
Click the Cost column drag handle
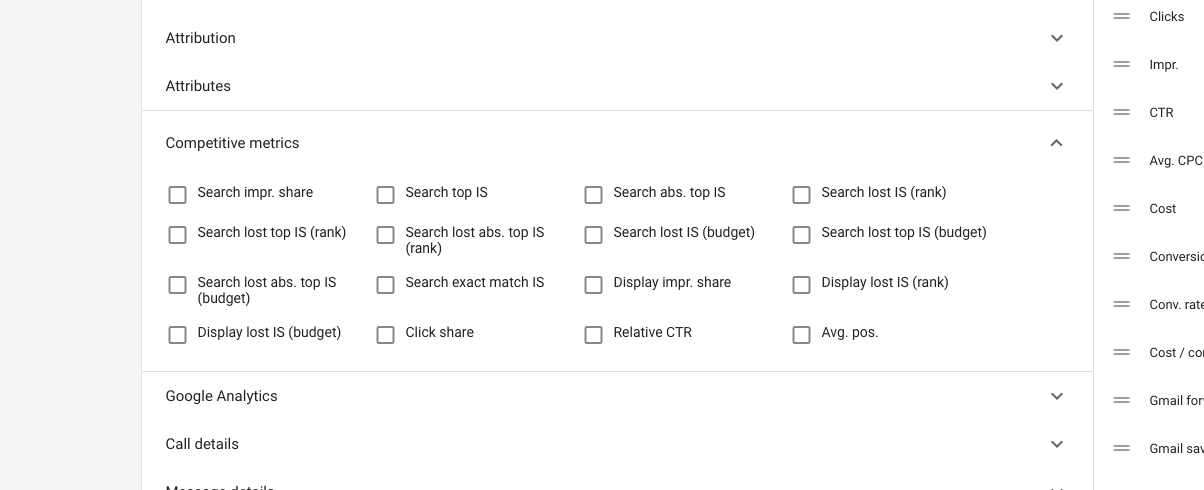coord(1122,208)
